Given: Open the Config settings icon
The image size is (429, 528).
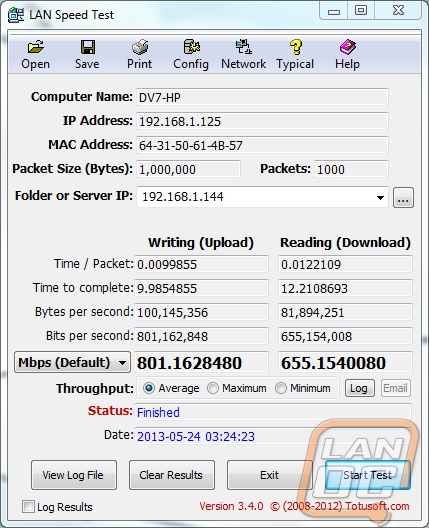Looking at the screenshot, I should click(x=192, y=47).
